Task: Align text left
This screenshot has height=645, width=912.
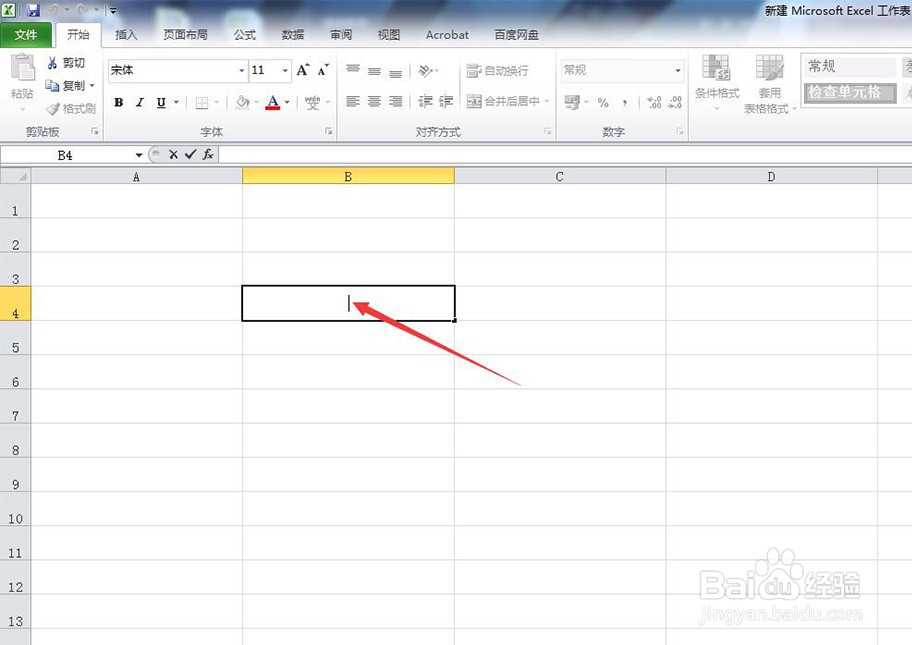Action: (x=352, y=102)
